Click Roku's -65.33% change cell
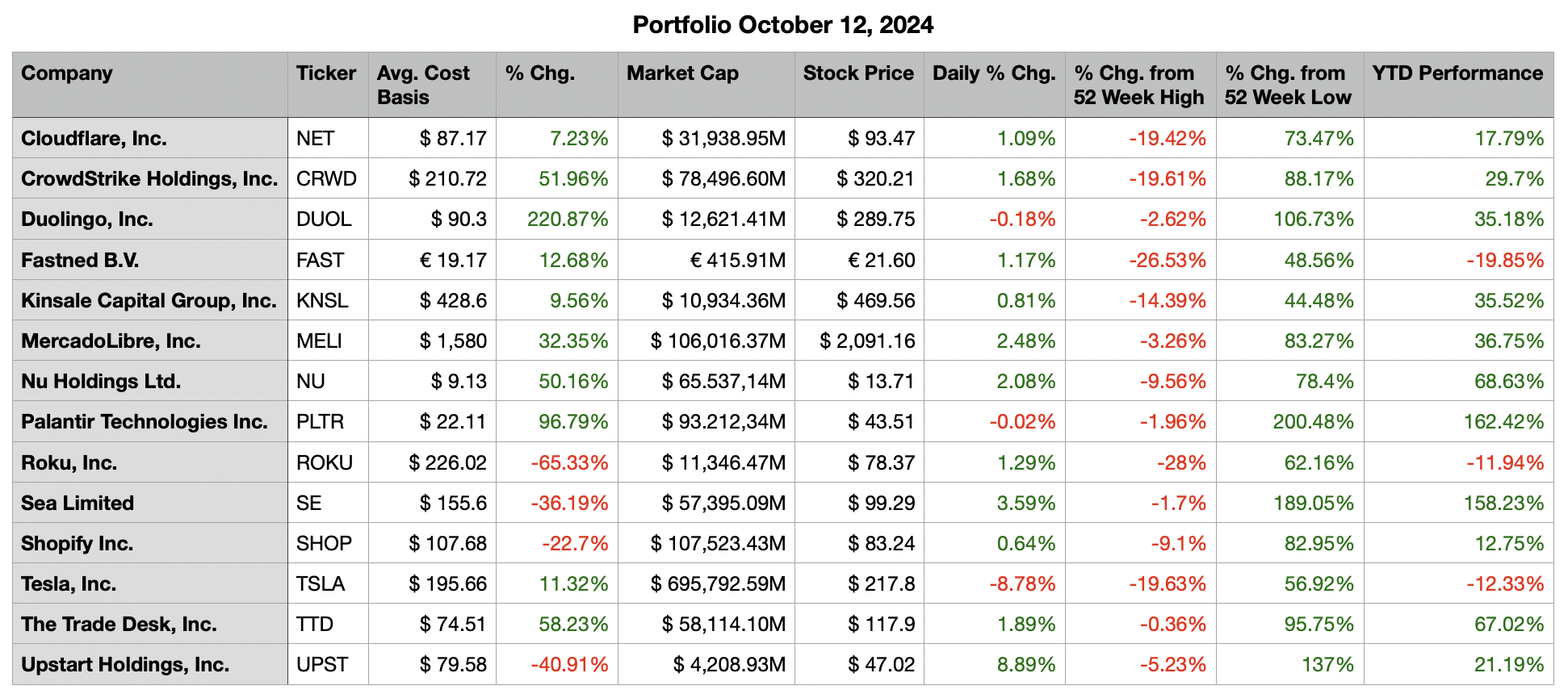 pos(568,462)
